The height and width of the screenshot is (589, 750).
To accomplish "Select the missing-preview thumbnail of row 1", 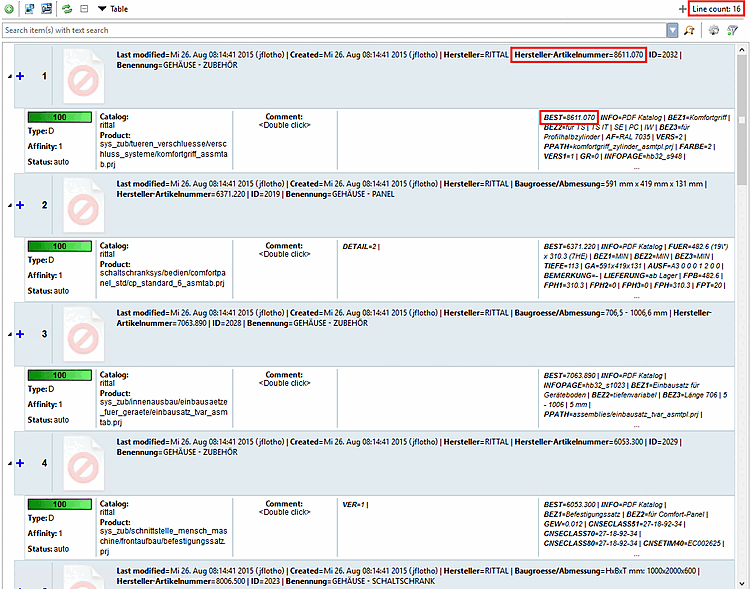I will [84, 77].
